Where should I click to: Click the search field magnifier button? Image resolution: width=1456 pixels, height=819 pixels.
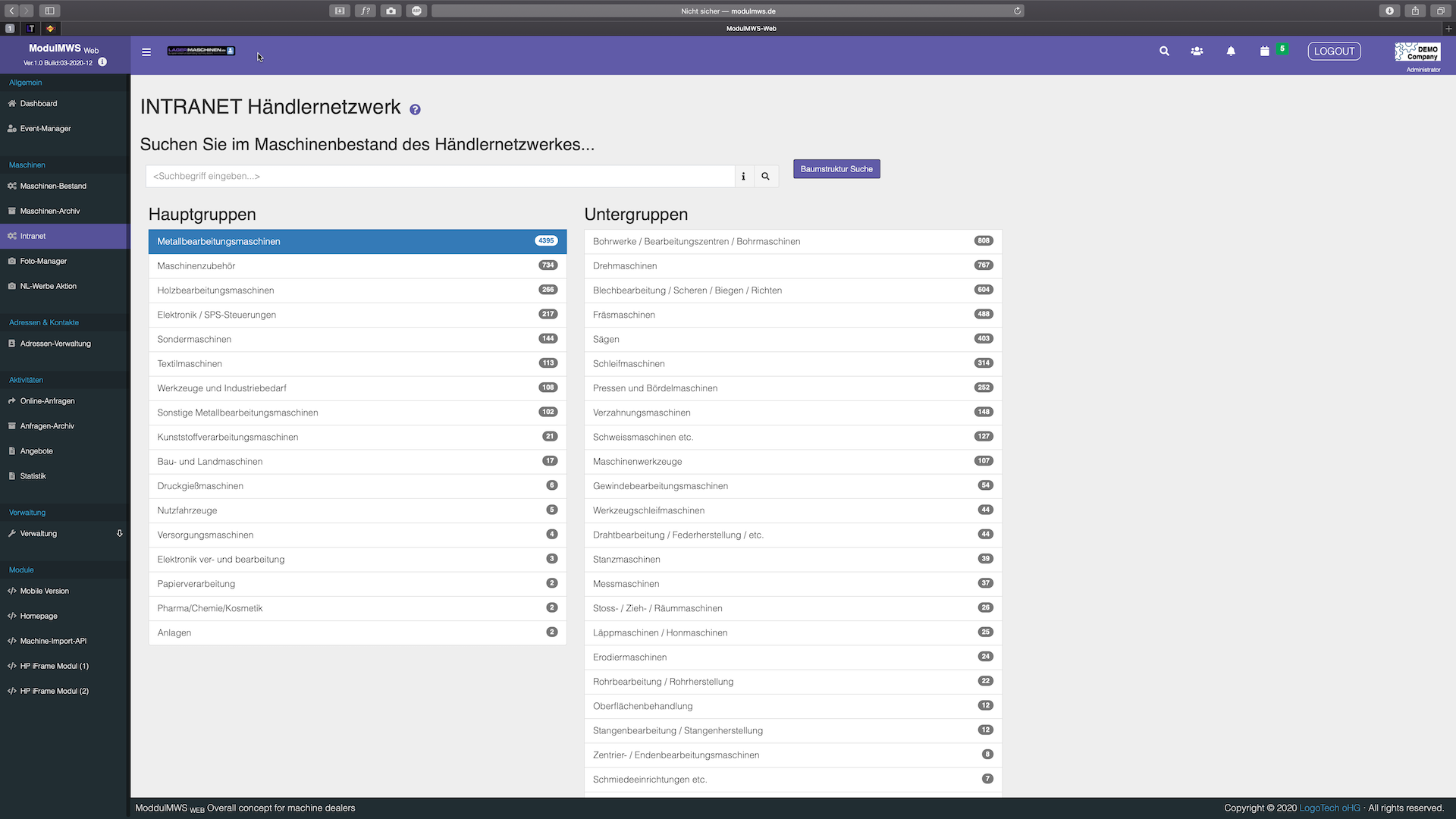(766, 177)
